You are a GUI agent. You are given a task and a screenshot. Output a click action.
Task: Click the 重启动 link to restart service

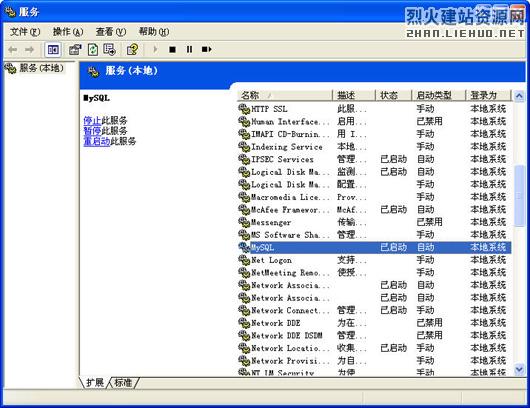point(97,141)
